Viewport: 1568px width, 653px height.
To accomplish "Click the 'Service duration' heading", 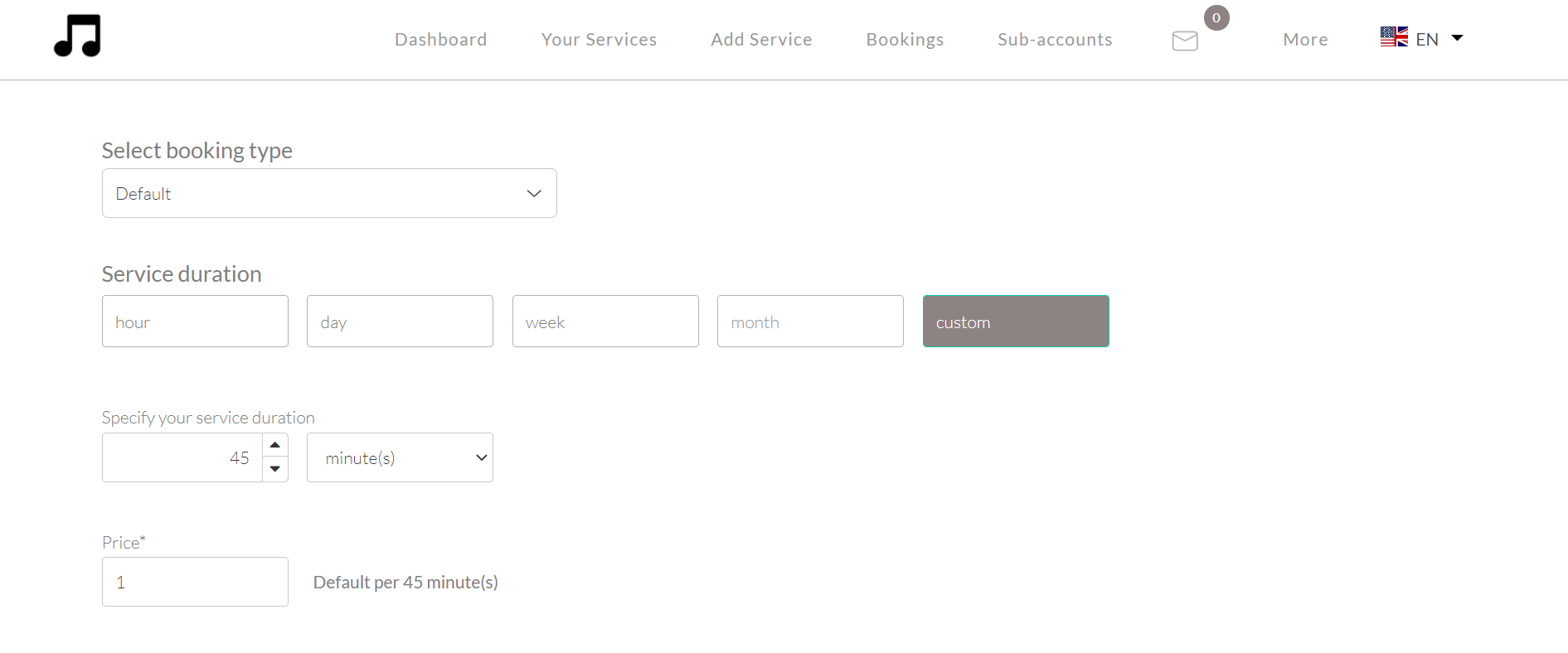I will pos(182,274).
